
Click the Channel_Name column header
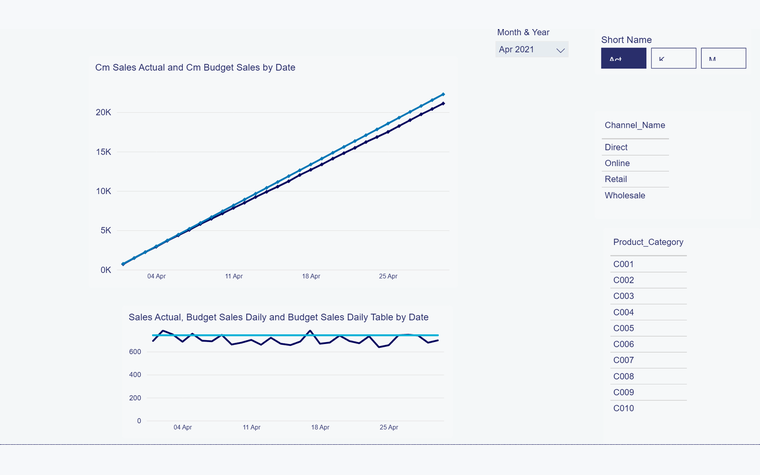(x=634, y=125)
